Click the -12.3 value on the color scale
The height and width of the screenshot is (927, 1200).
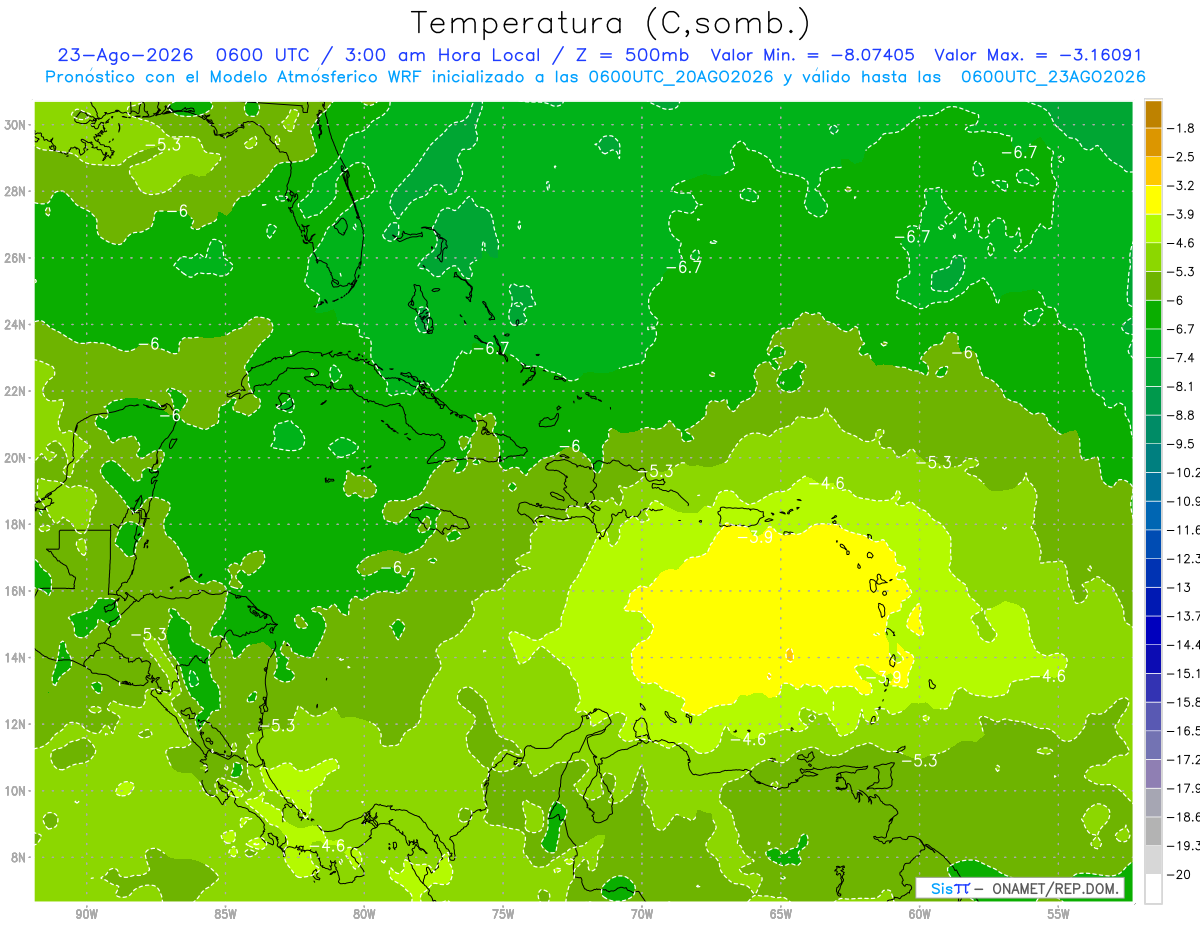pos(1185,559)
